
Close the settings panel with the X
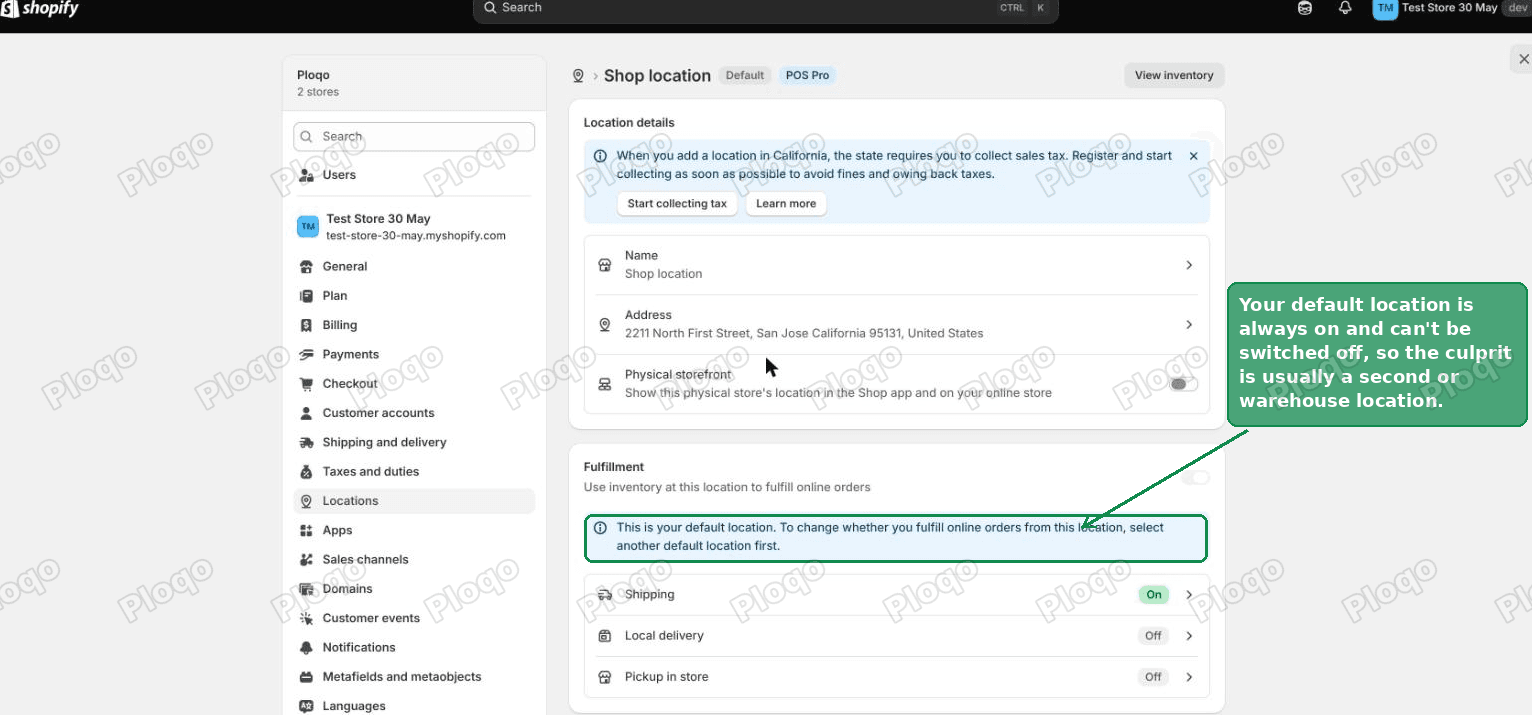1523,60
